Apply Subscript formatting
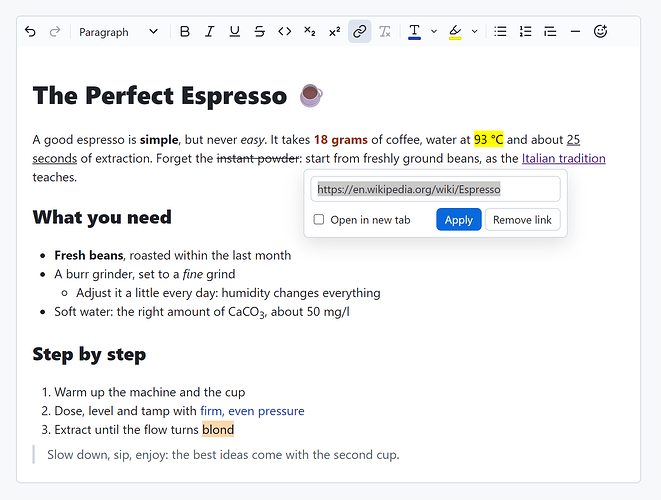661x500 pixels. pos(309,32)
